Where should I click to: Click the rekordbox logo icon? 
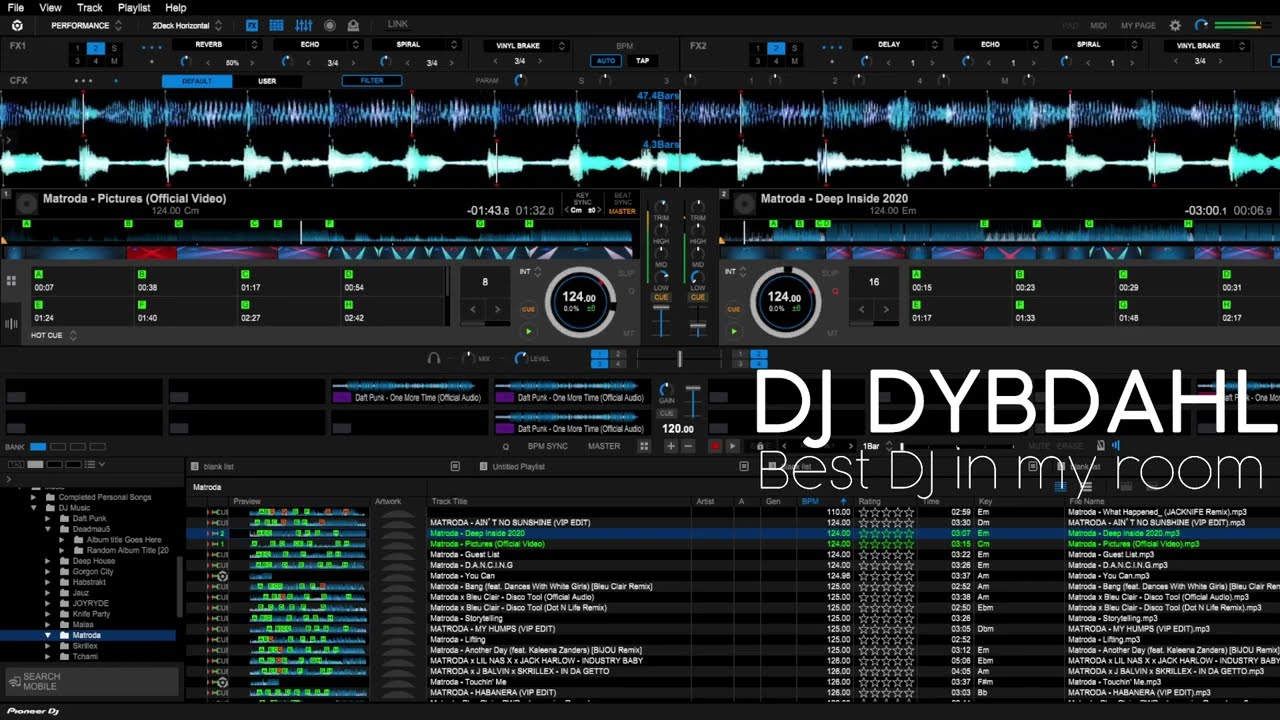click(x=17, y=25)
